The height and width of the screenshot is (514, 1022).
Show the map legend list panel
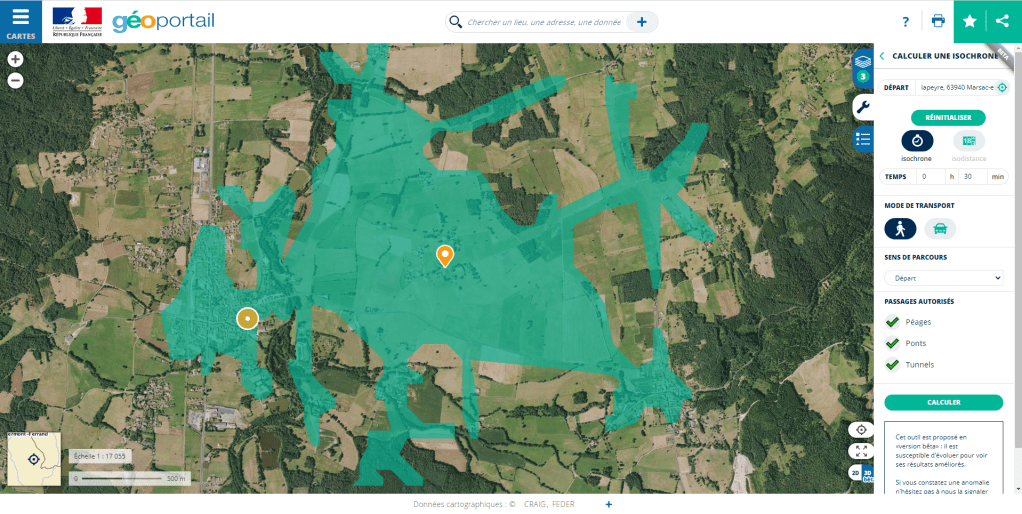click(862, 139)
